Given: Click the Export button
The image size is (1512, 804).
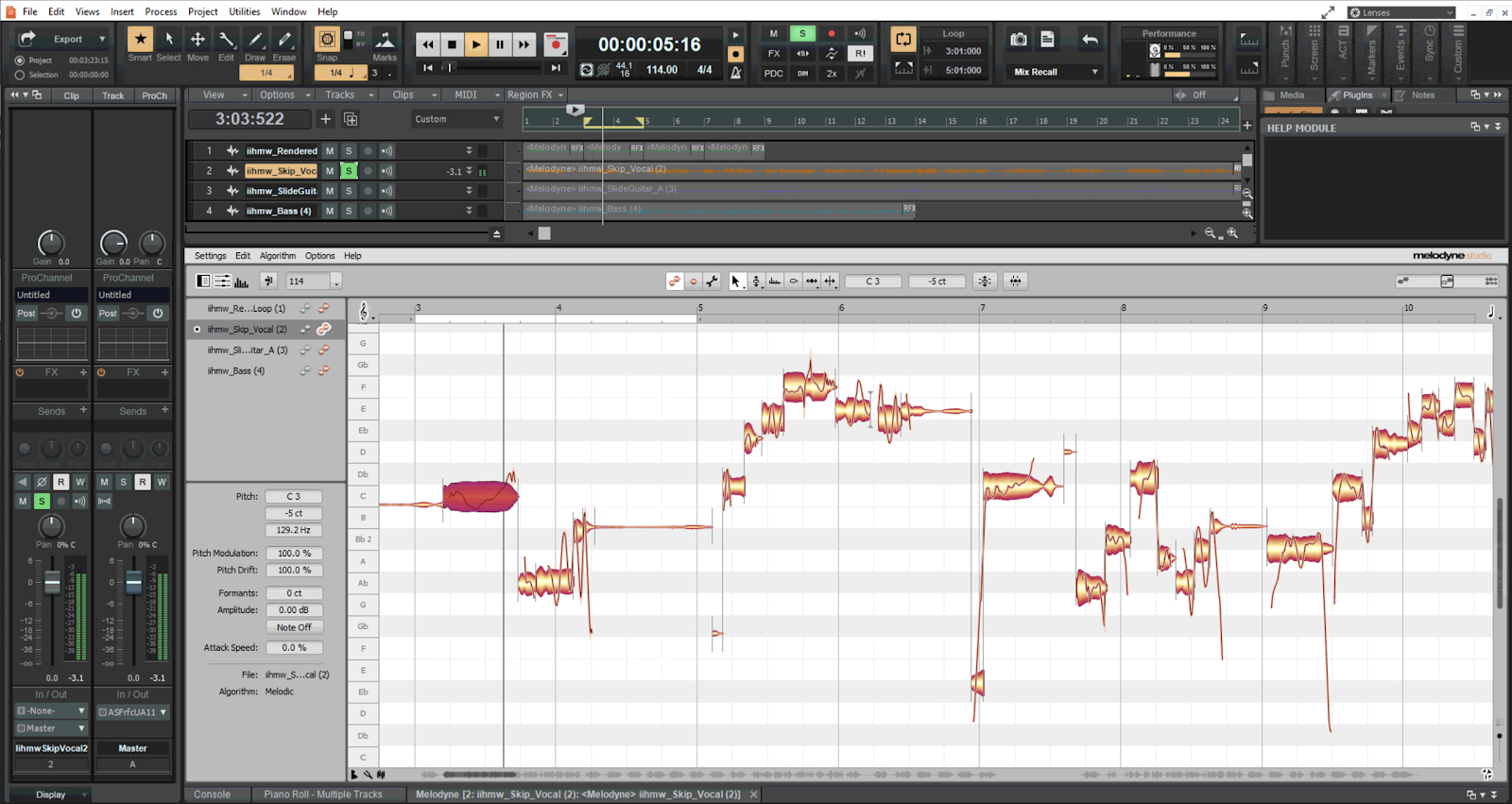Looking at the screenshot, I should [68, 39].
